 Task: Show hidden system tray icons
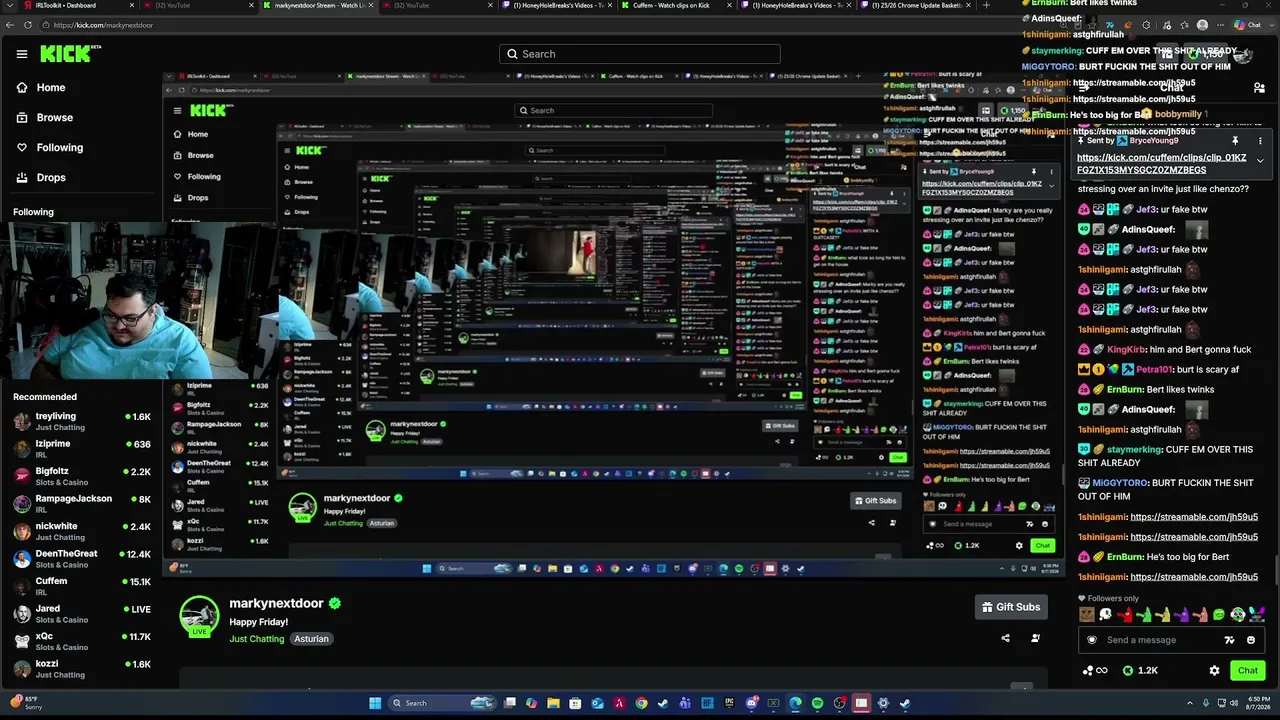tap(1190, 703)
